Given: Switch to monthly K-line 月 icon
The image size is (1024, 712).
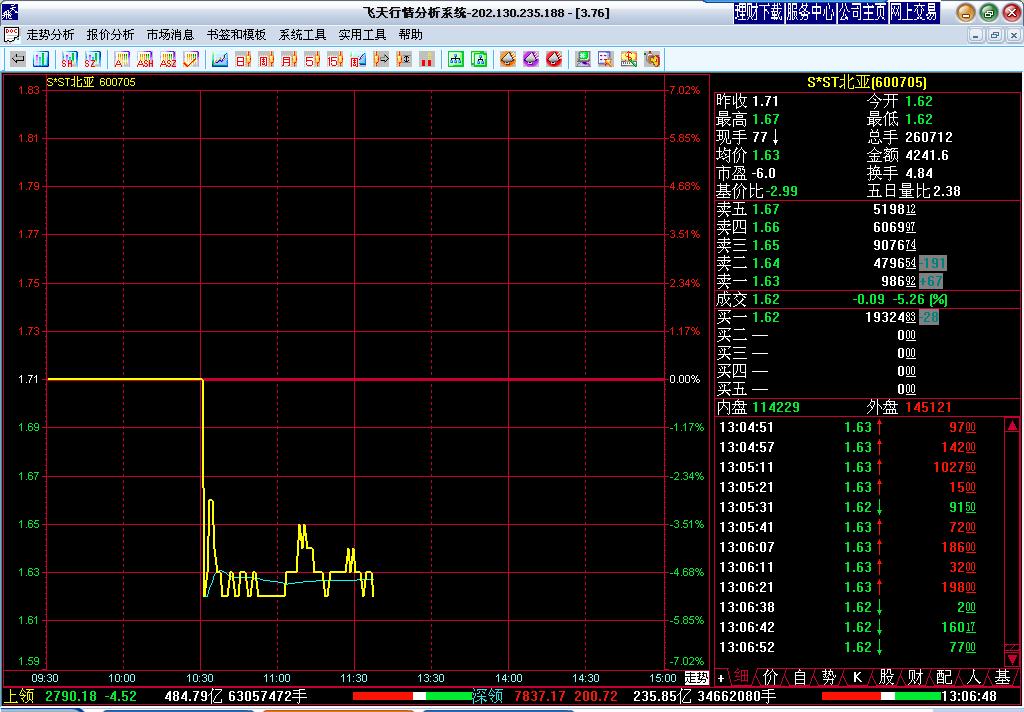Looking at the screenshot, I should tap(289, 59).
